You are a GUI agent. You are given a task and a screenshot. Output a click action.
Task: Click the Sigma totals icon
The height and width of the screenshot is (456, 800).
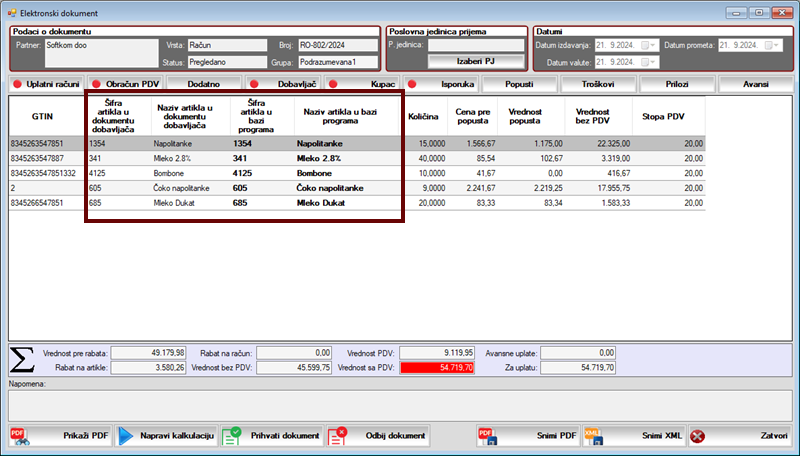tap(22, 360)
